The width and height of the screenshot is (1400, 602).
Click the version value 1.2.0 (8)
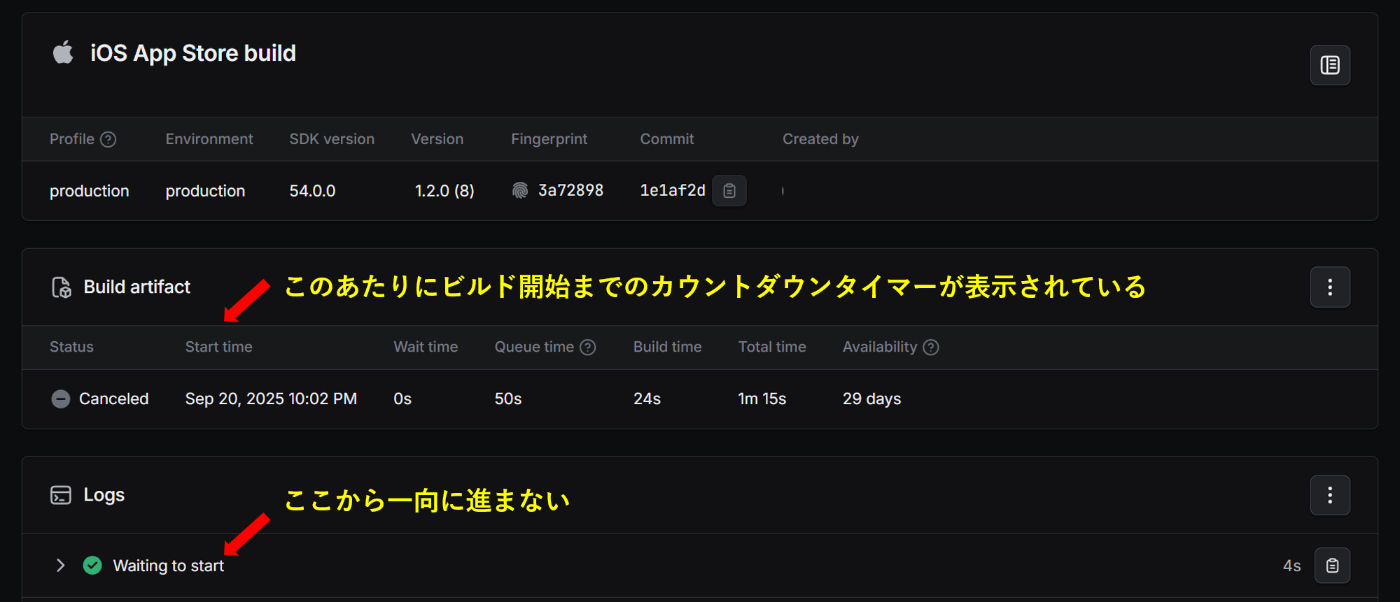coord(445,191)
